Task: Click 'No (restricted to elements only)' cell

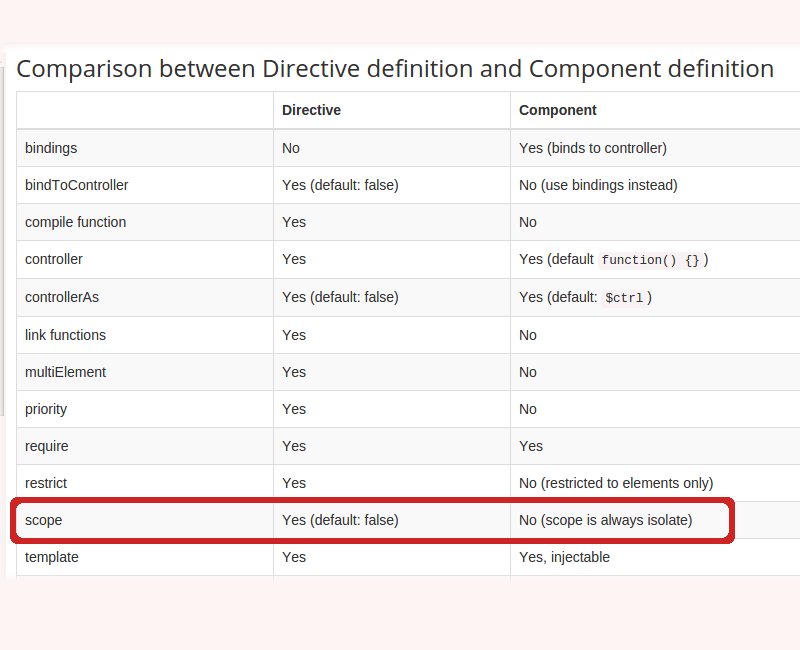Action: (x=616, y=483)
